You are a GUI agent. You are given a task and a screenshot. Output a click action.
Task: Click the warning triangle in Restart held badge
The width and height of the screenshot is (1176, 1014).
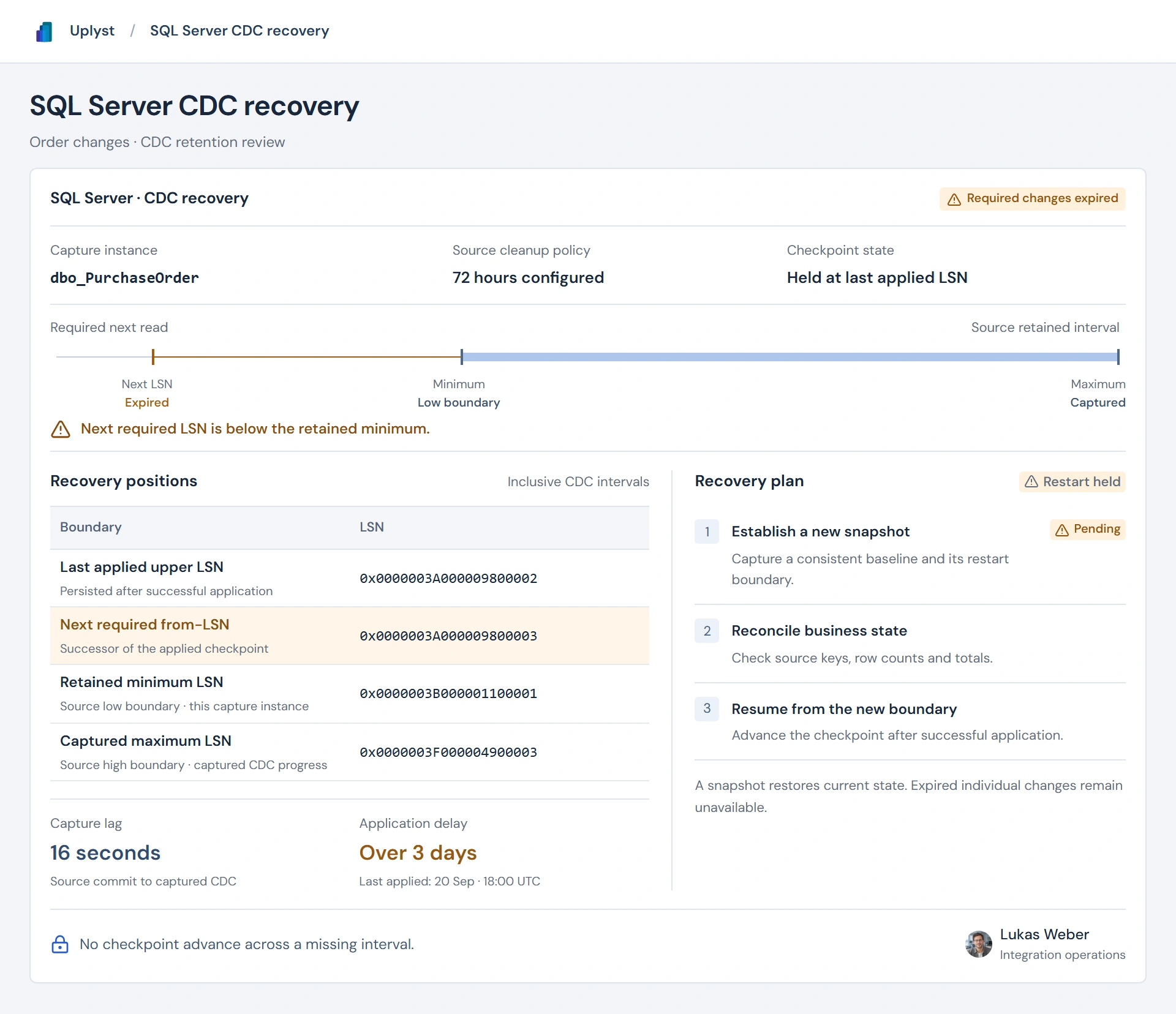(x=1031, y=482)
